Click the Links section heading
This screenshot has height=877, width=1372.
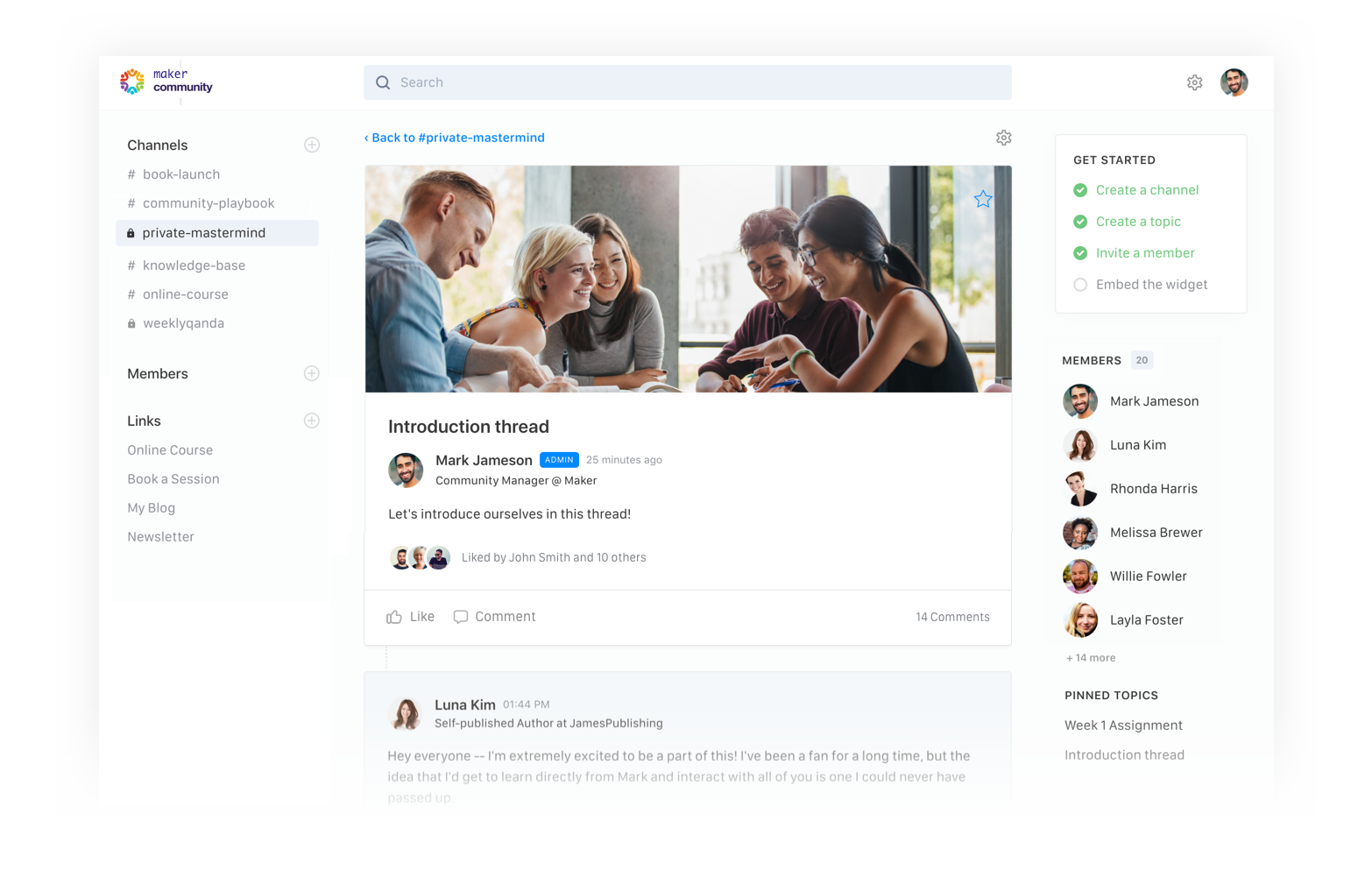145,421
